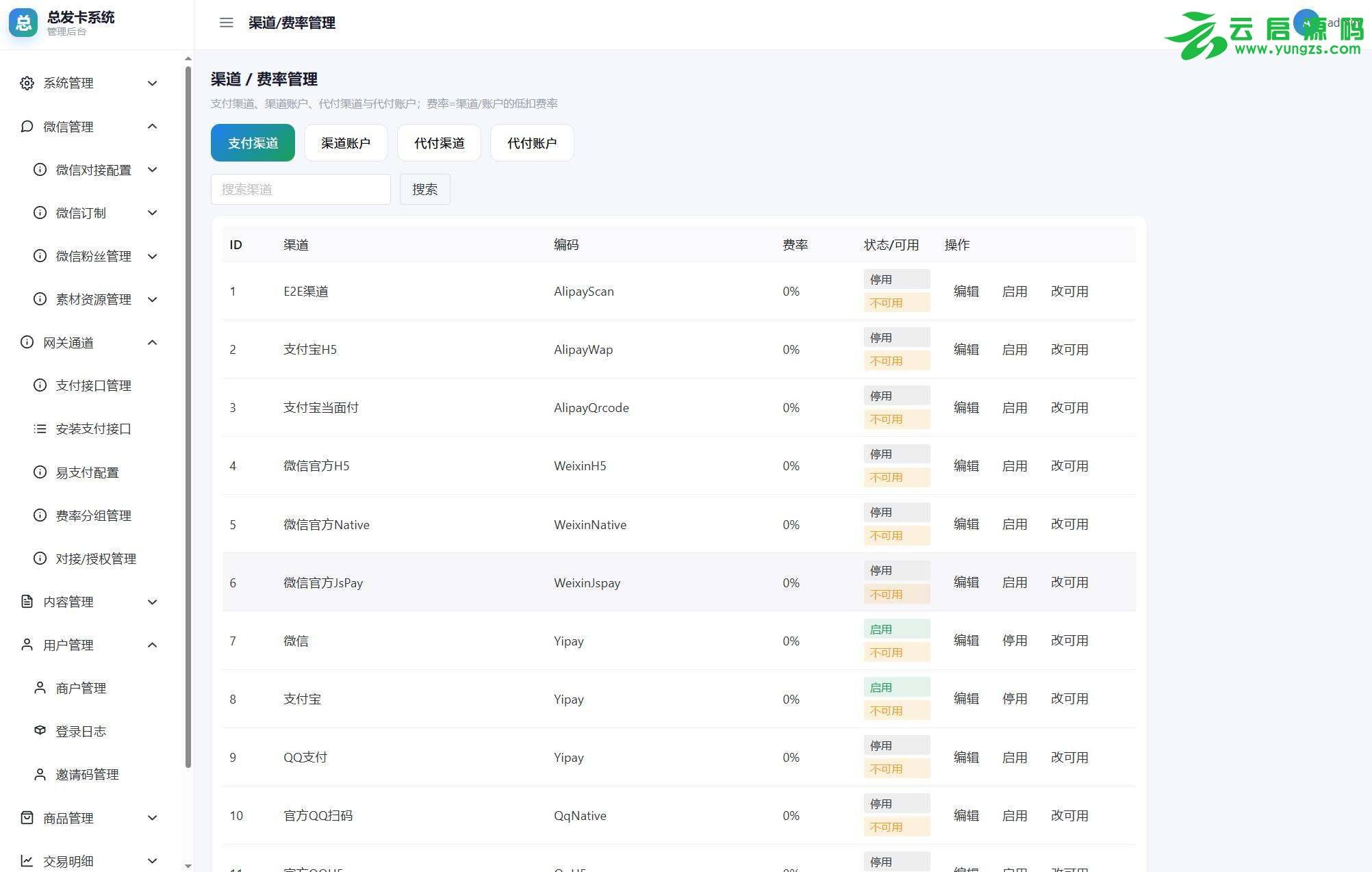Viewport: 1372px width, 872px height.
Task: Click the cube icon beside 登录日志
Action: pos(40,731)
